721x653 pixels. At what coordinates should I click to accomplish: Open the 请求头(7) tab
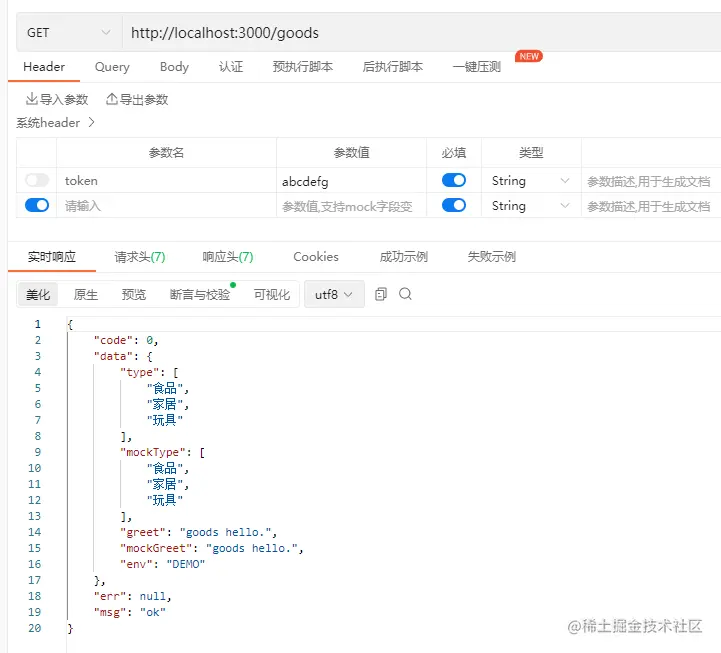click(x=140, y=257)
